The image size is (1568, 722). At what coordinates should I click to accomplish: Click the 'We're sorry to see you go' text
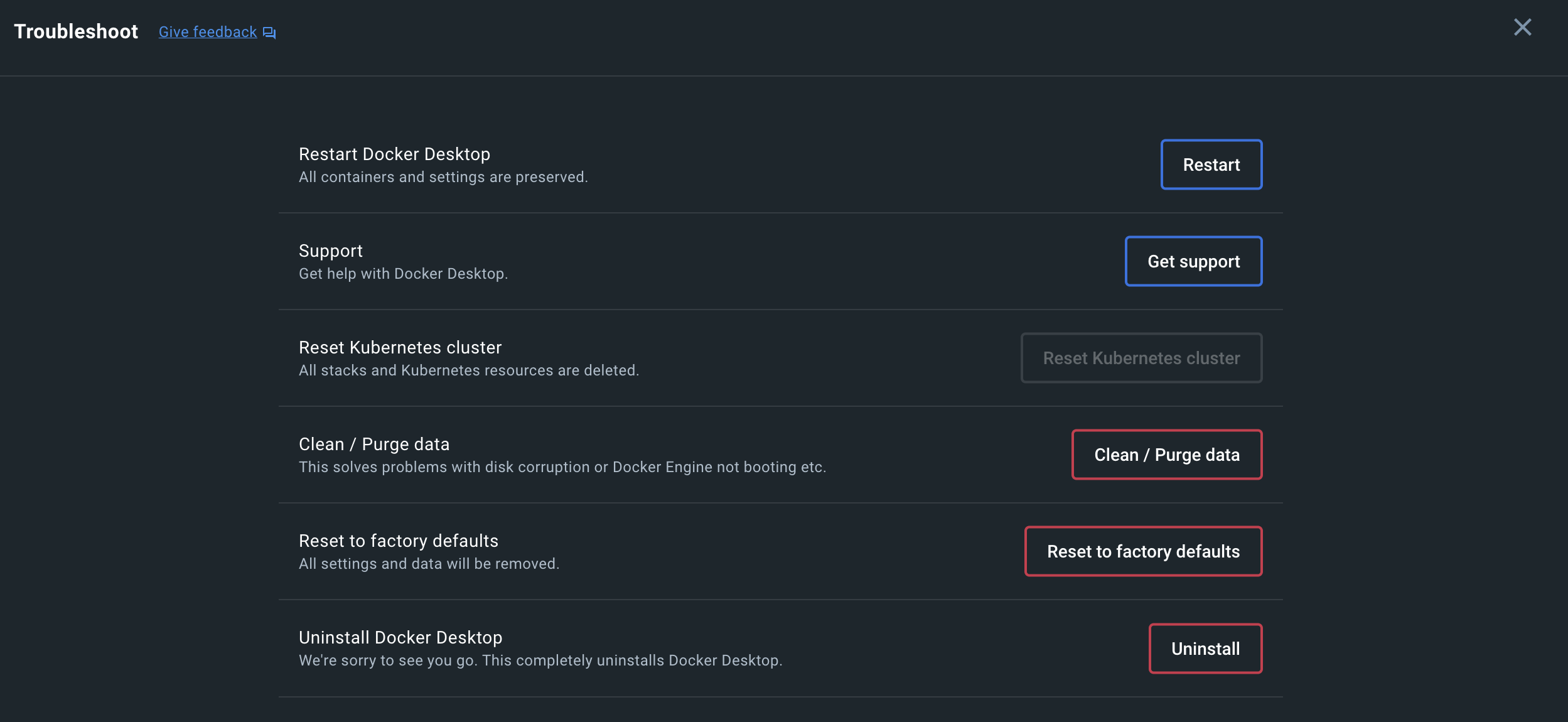coord(540,660)
